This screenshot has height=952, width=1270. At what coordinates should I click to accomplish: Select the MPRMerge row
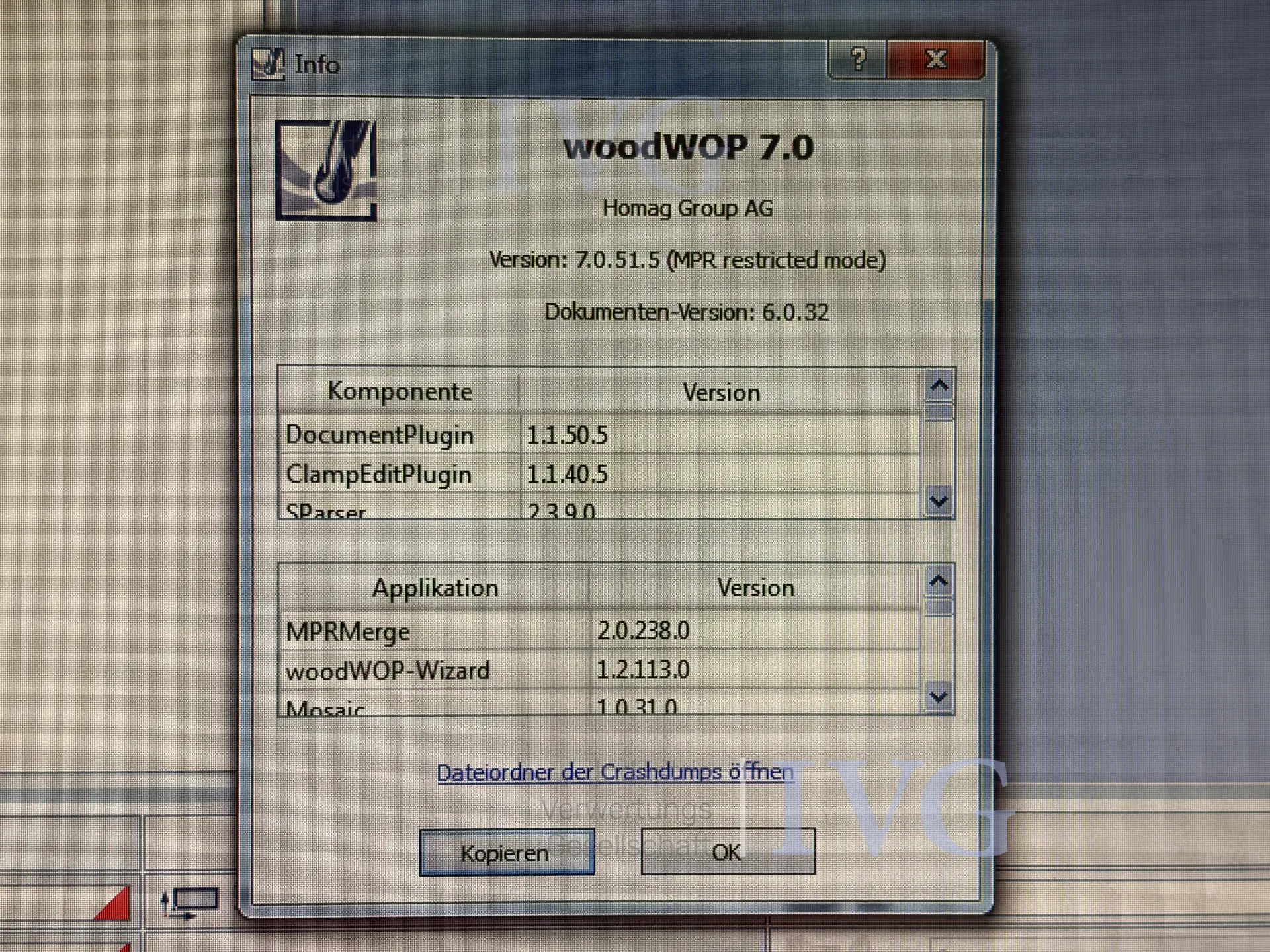600,631
